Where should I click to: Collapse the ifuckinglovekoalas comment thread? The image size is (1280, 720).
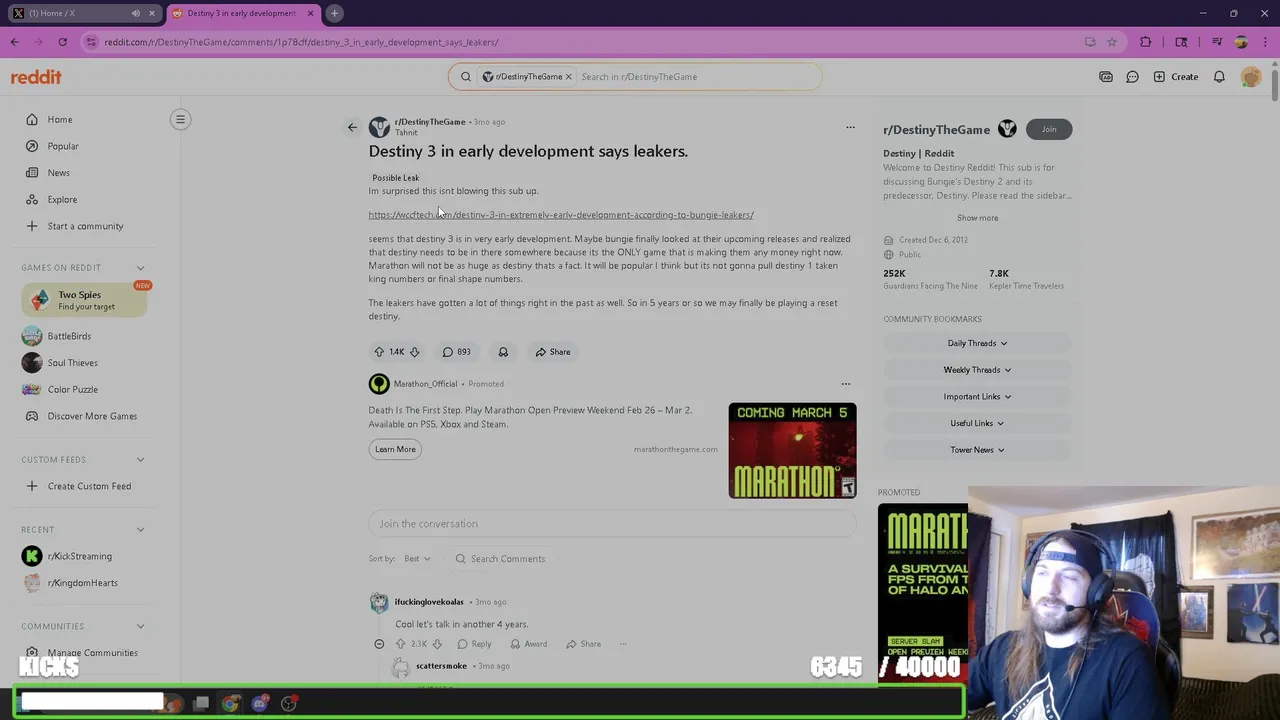pos(379,644)
